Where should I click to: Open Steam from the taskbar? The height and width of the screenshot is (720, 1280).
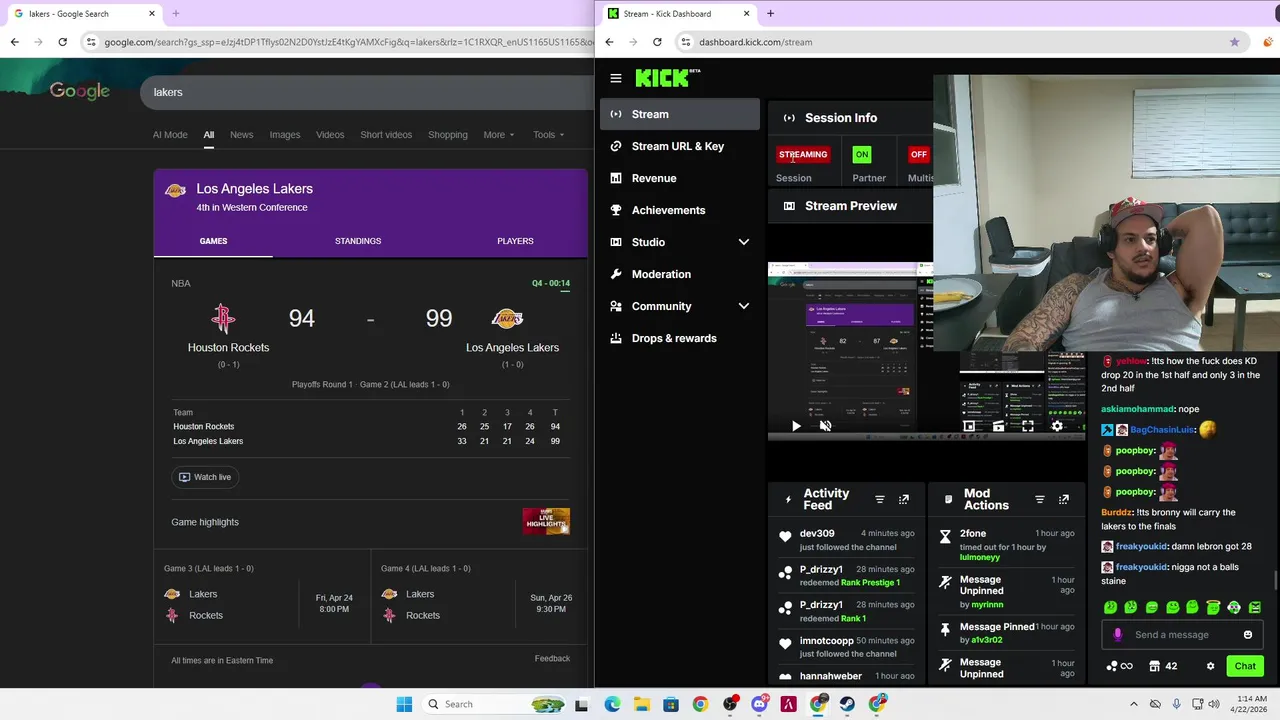click(847, 704)
